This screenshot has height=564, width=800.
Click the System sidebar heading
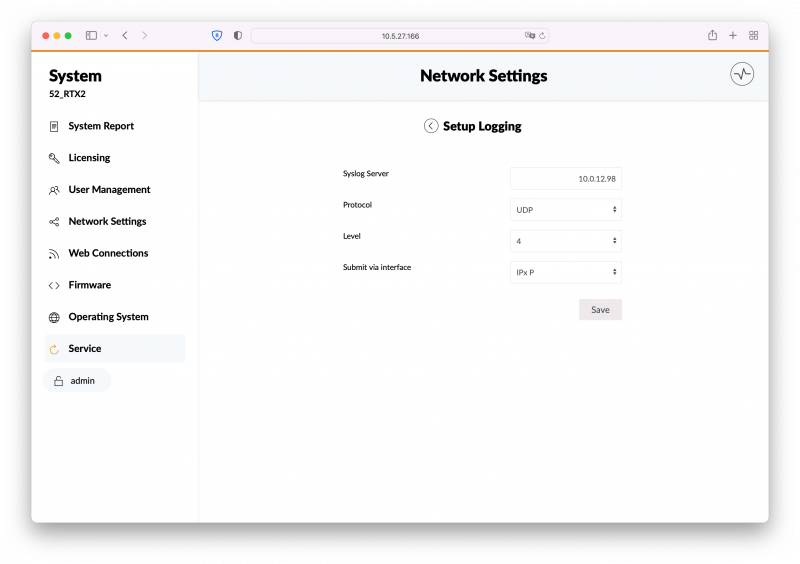(75, 76)
